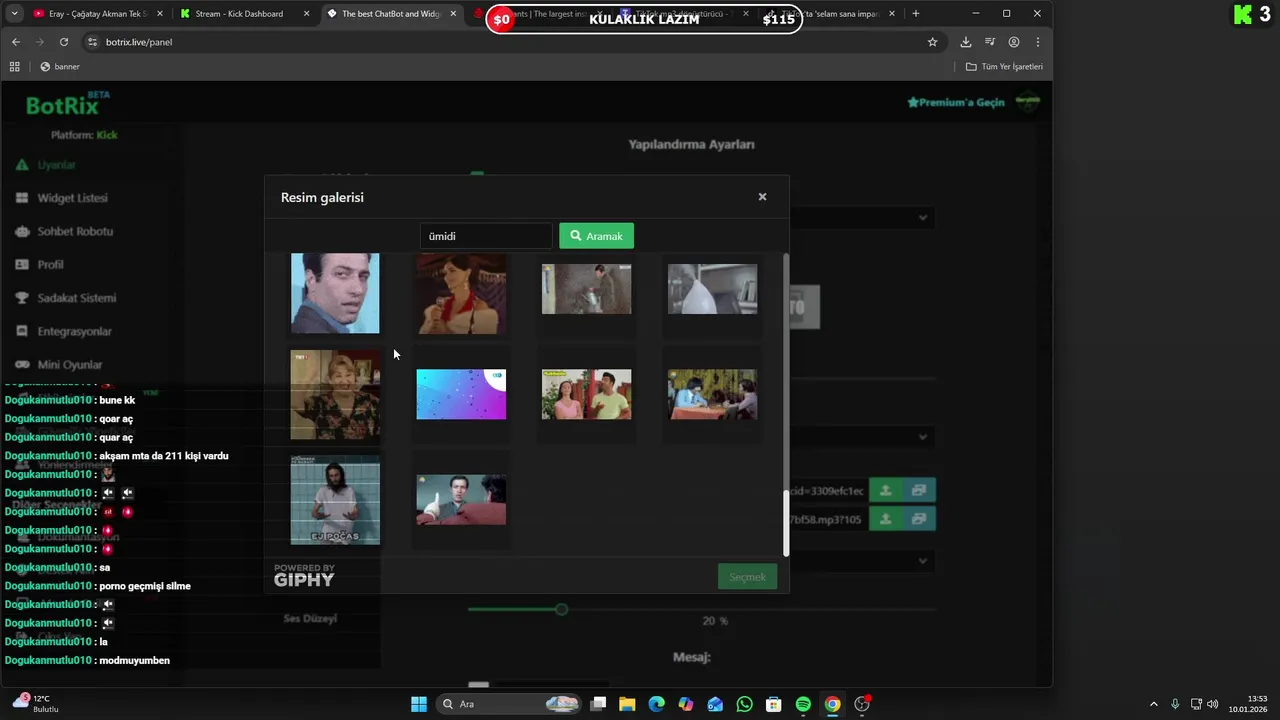Select The best ChatBot and Widget tab
1280x720 pixels.
[x=391, y=14]
